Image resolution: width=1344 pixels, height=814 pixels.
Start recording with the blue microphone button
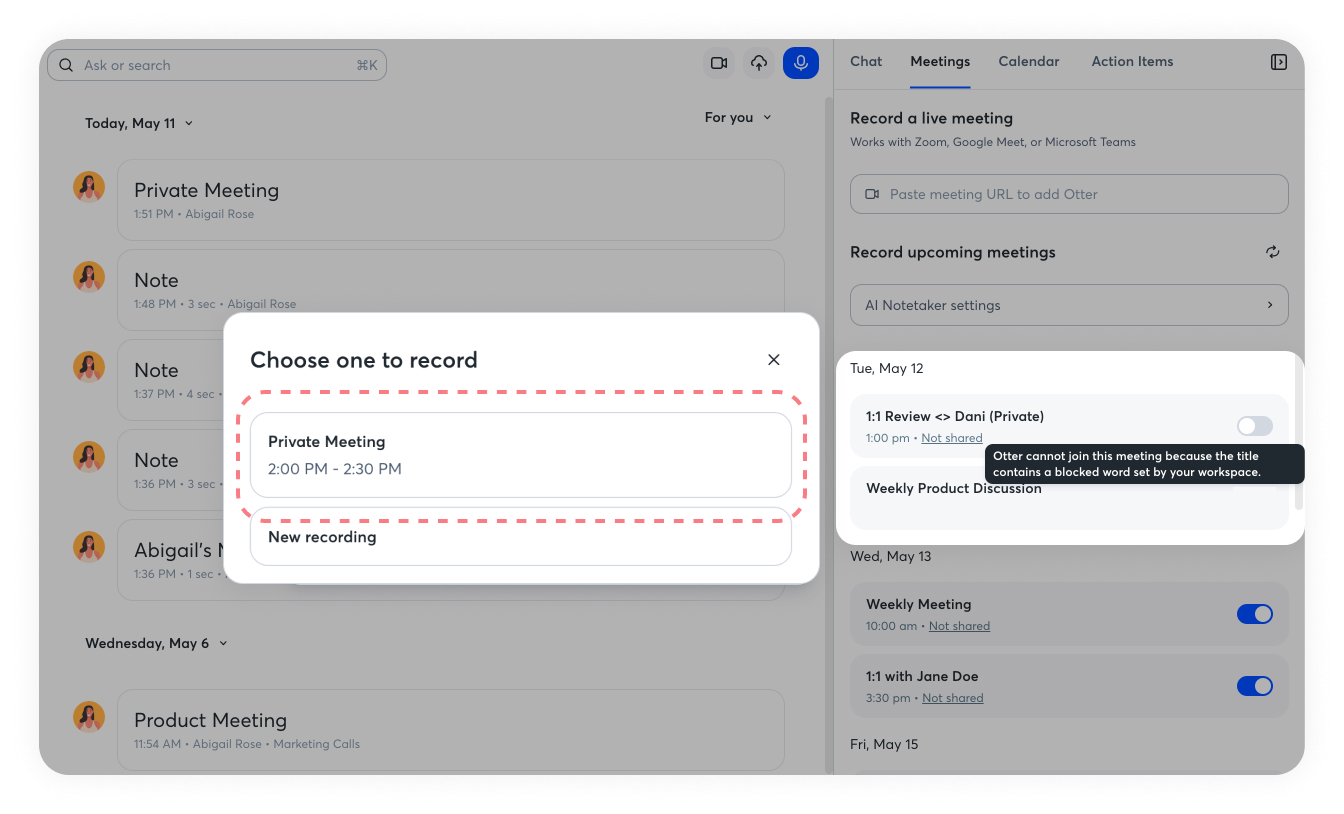pyautogui.click(x=801, y=63)
